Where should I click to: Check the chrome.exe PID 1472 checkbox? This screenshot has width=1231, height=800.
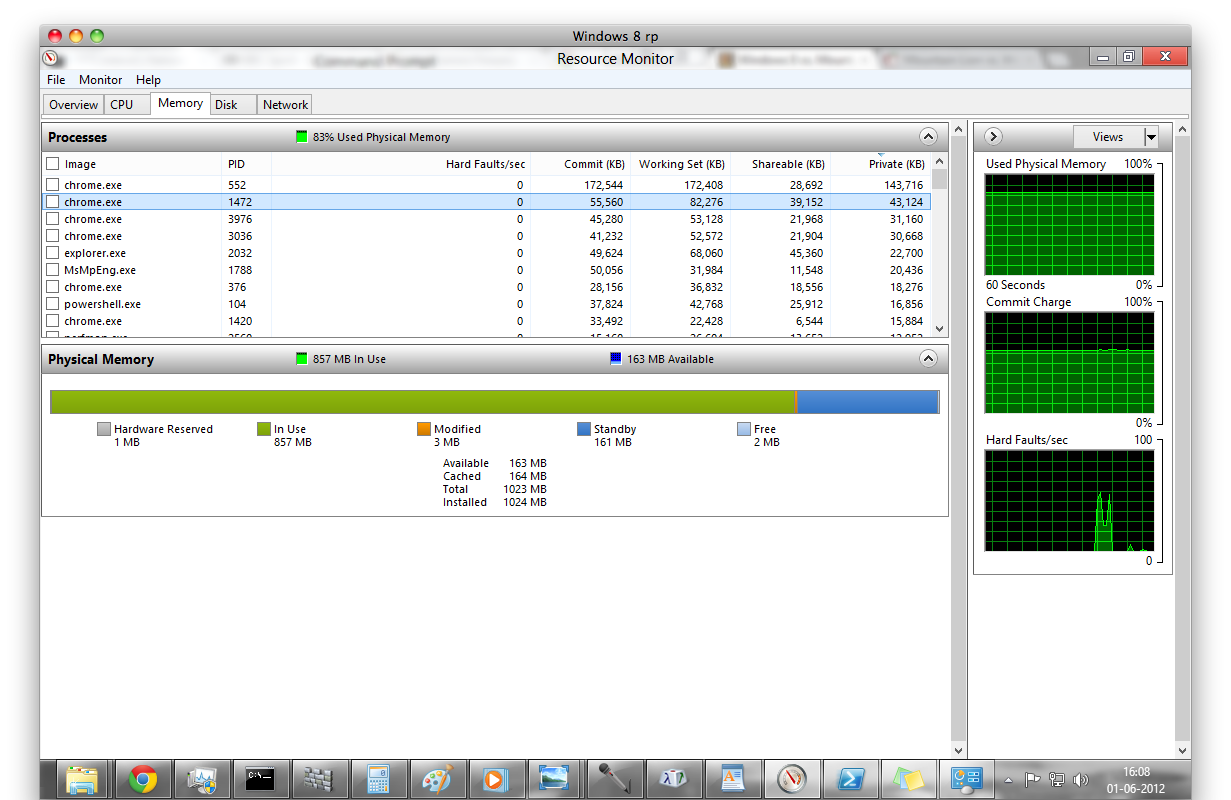53,201
